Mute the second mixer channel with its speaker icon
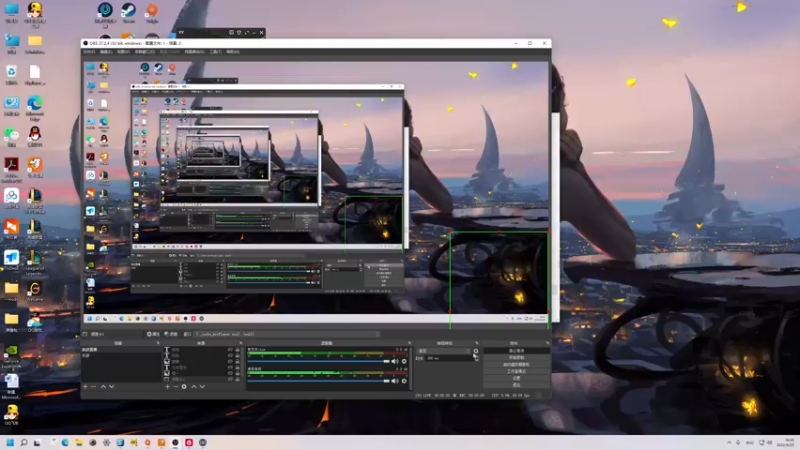 (395, 381)
